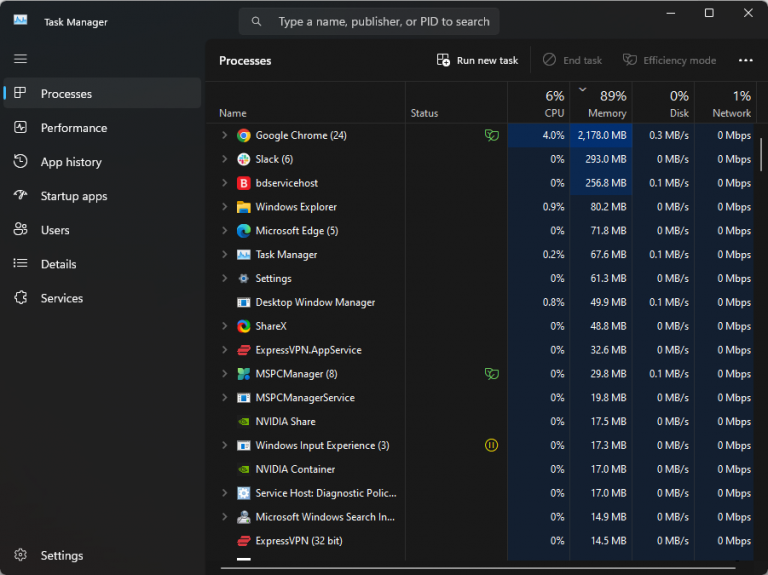This screenshot has height=575, width=768.
Task: Click the ExpressVPN.AppService icon
Action: click(243, 350)
